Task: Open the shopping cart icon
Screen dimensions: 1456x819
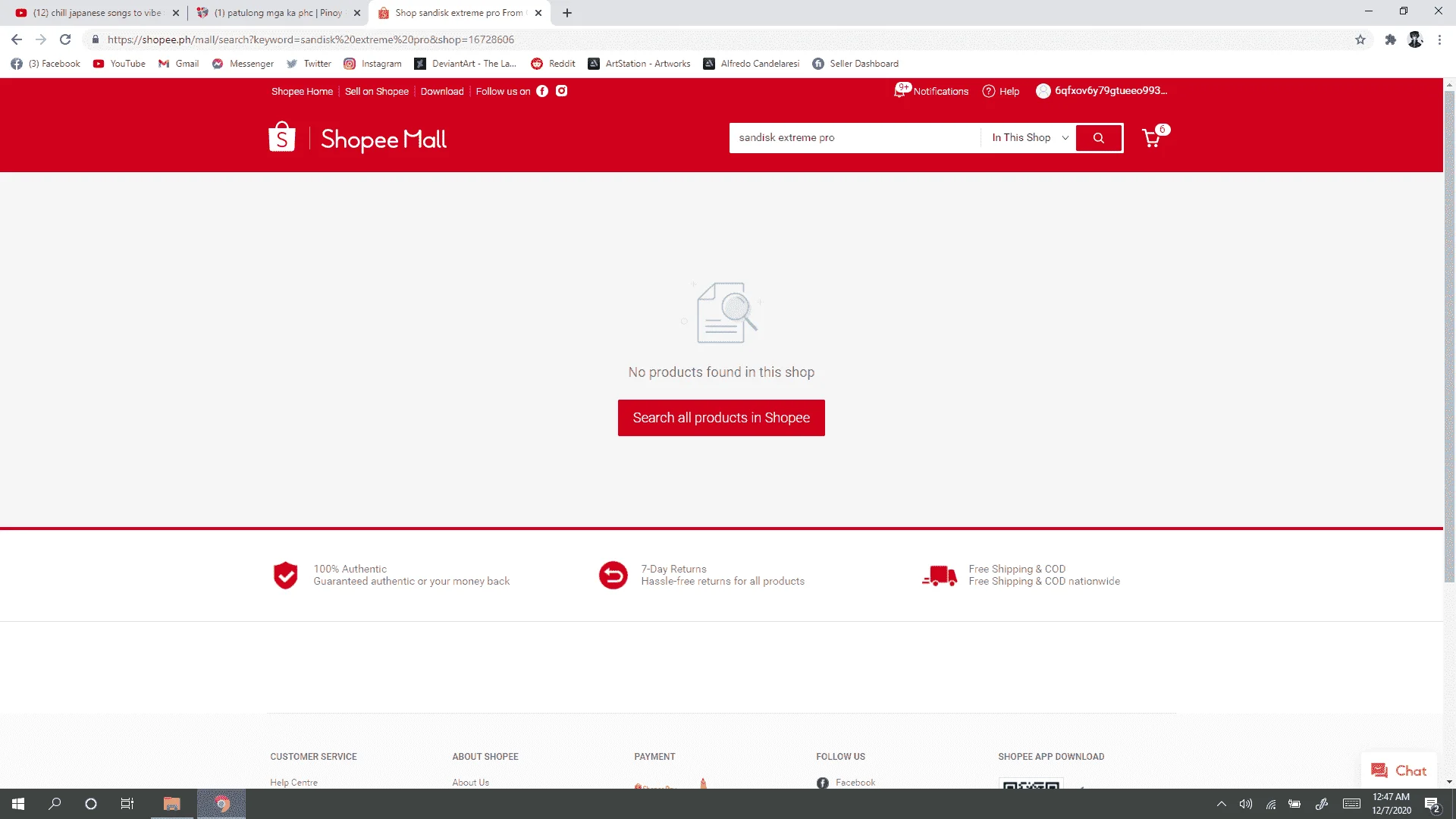Action: (x=1152, y=138)
